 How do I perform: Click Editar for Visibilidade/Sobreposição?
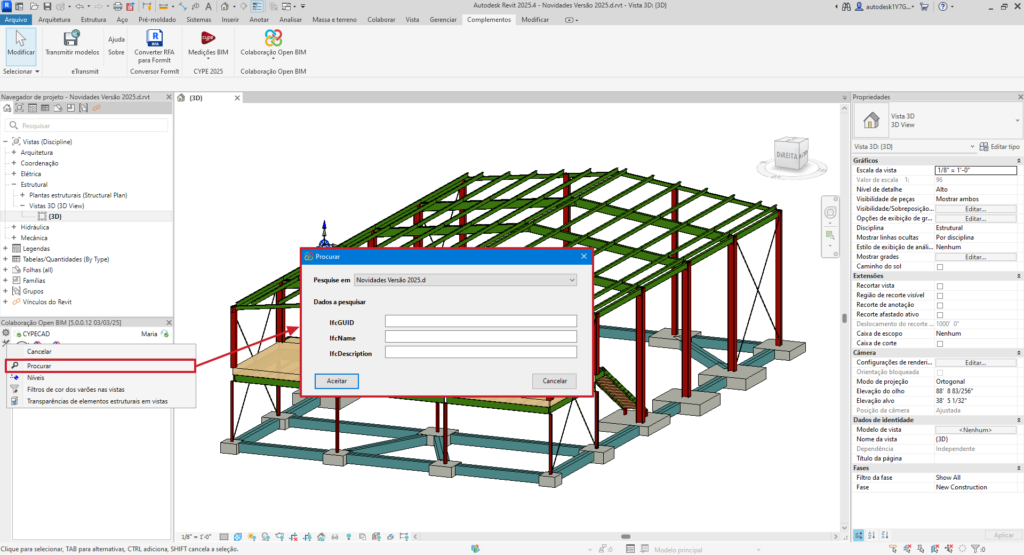click(975, 209)
